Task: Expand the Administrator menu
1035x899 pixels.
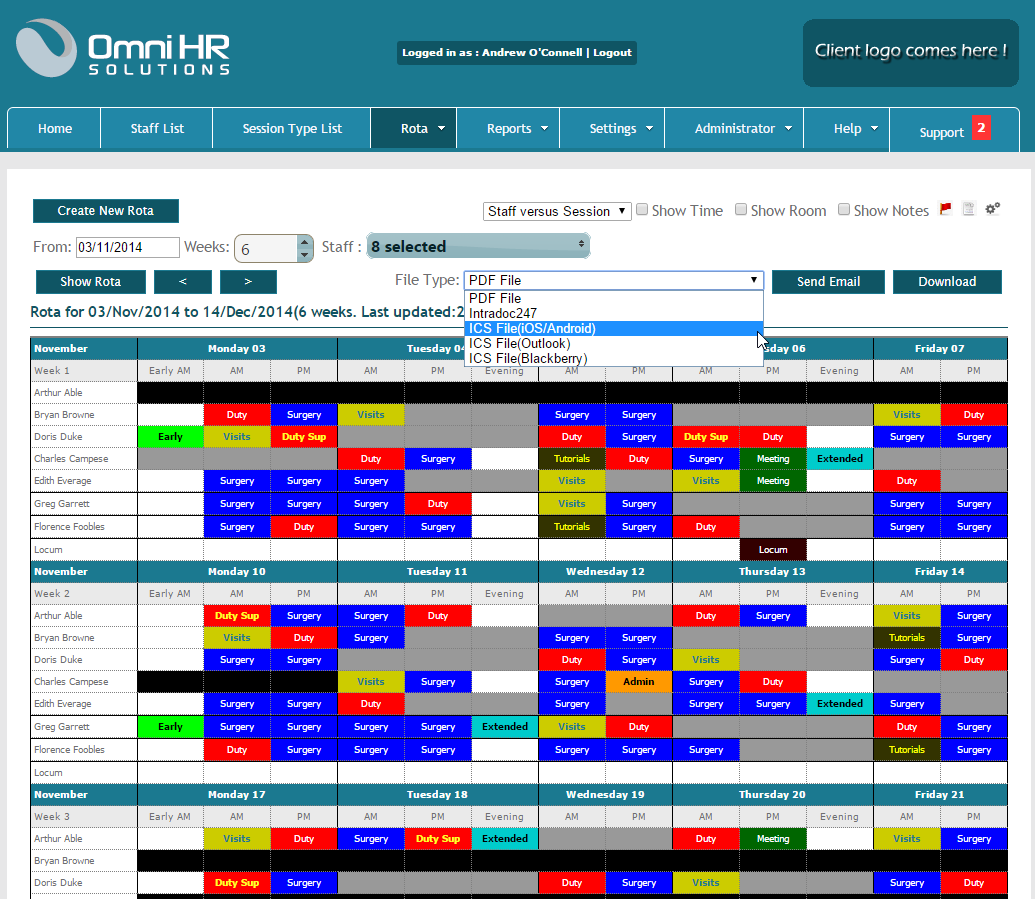Action: [735, 129]
